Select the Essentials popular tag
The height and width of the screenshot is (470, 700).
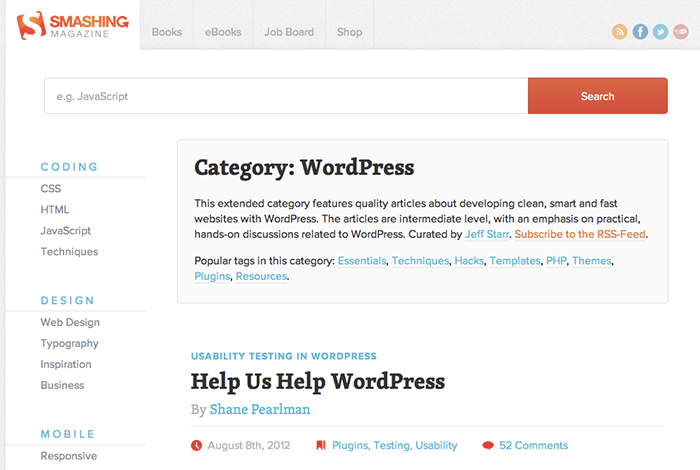click(362, 261)
